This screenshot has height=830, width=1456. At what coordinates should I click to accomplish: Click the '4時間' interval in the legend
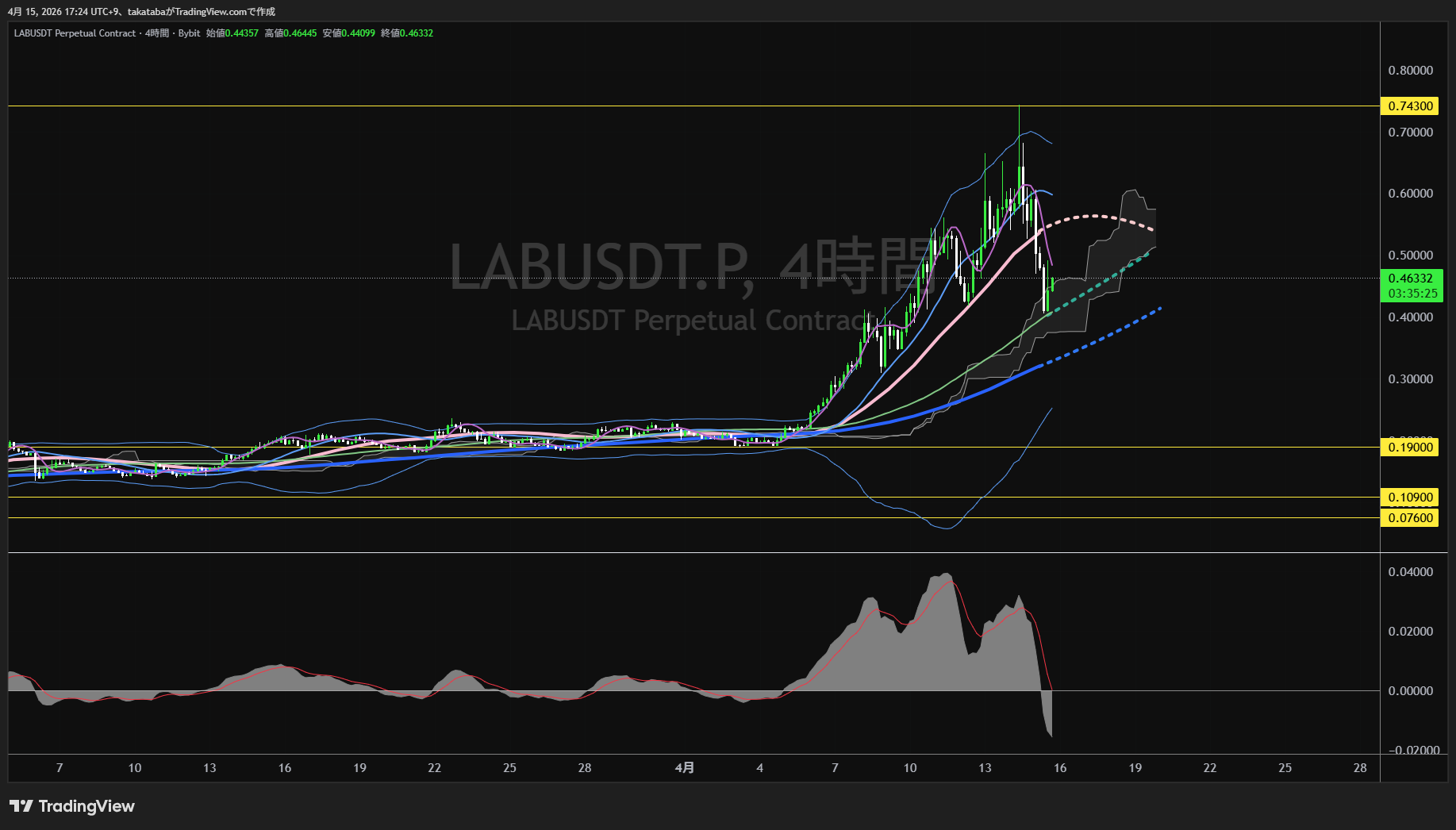[x=157, y=33]
